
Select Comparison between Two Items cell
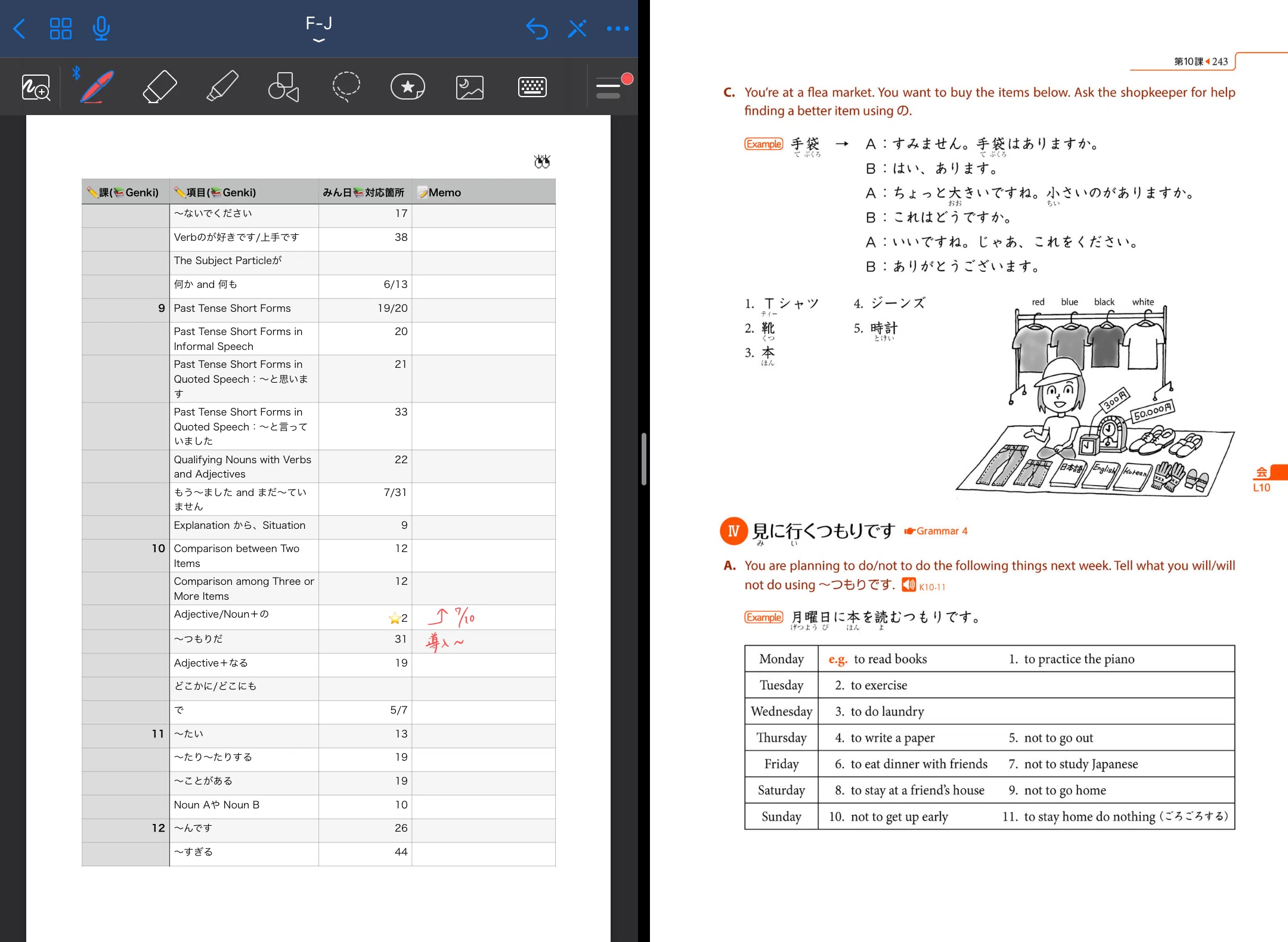(x=244, y=556)
